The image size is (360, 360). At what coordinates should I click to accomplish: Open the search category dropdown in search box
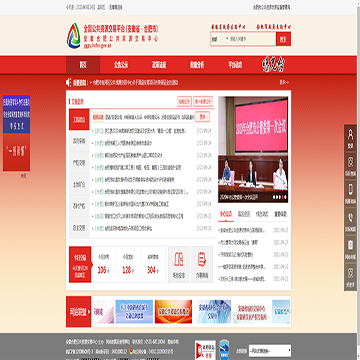tap(219, 39)
